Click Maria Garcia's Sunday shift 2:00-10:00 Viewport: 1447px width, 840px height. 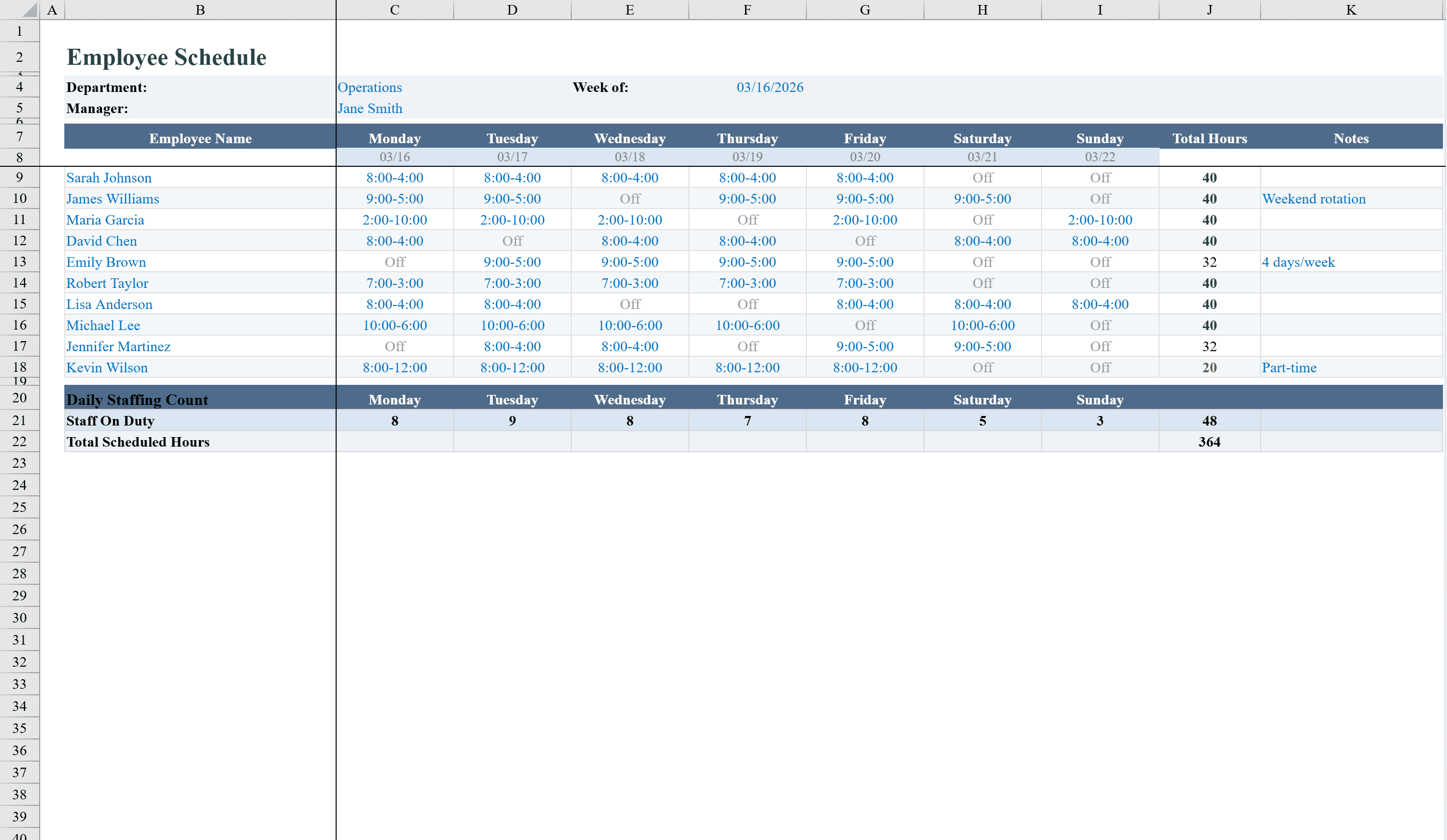[1100, 220]
